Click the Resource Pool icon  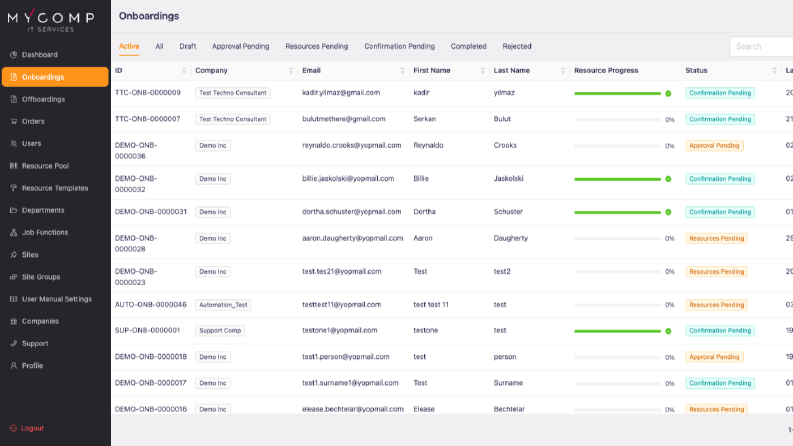(x=14, y=166)
